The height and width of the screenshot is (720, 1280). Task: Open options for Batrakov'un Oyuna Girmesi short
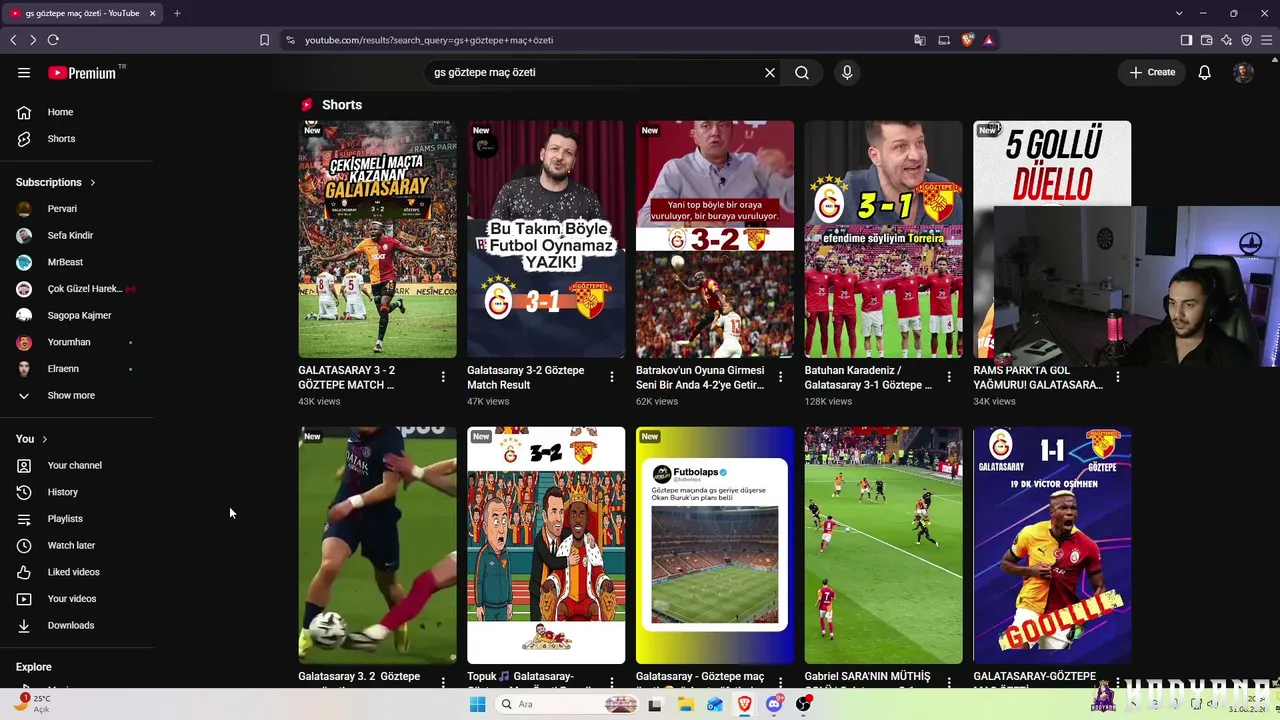(x=781, y=377)
